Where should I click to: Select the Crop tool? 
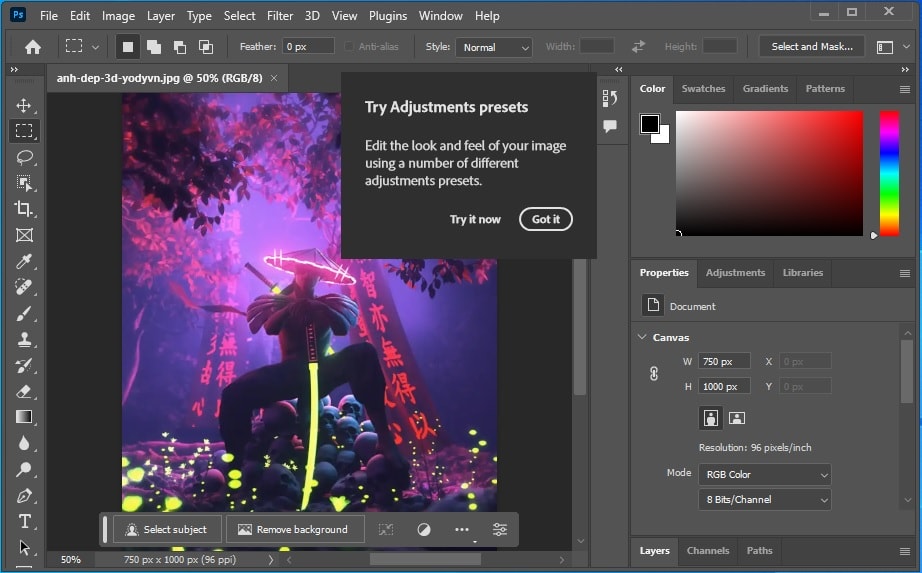click(x=24, y=209)
